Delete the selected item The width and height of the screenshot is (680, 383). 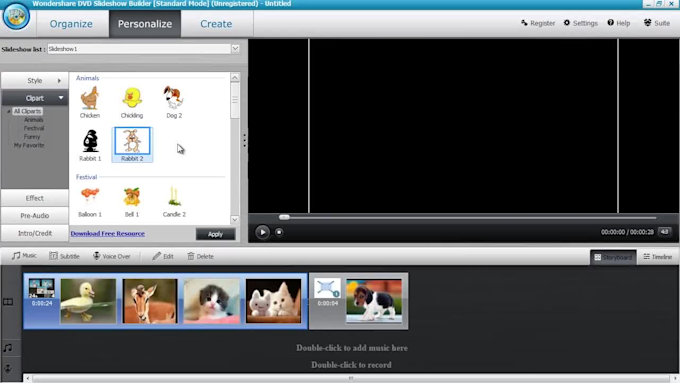click(x=200, y=256)
